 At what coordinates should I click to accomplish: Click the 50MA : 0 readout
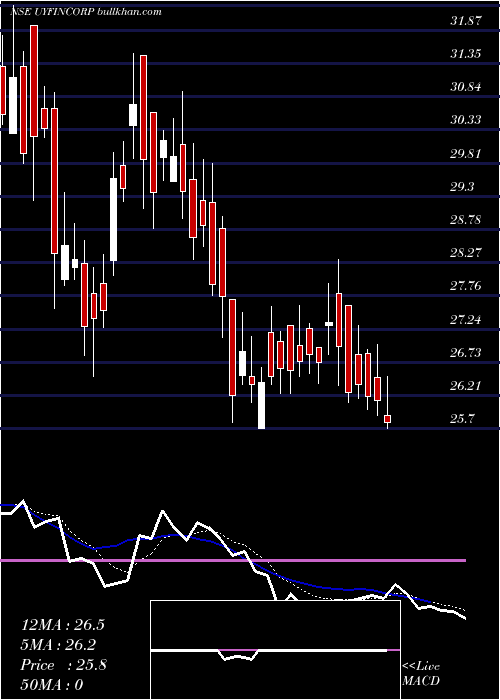(x=52, y=685)
